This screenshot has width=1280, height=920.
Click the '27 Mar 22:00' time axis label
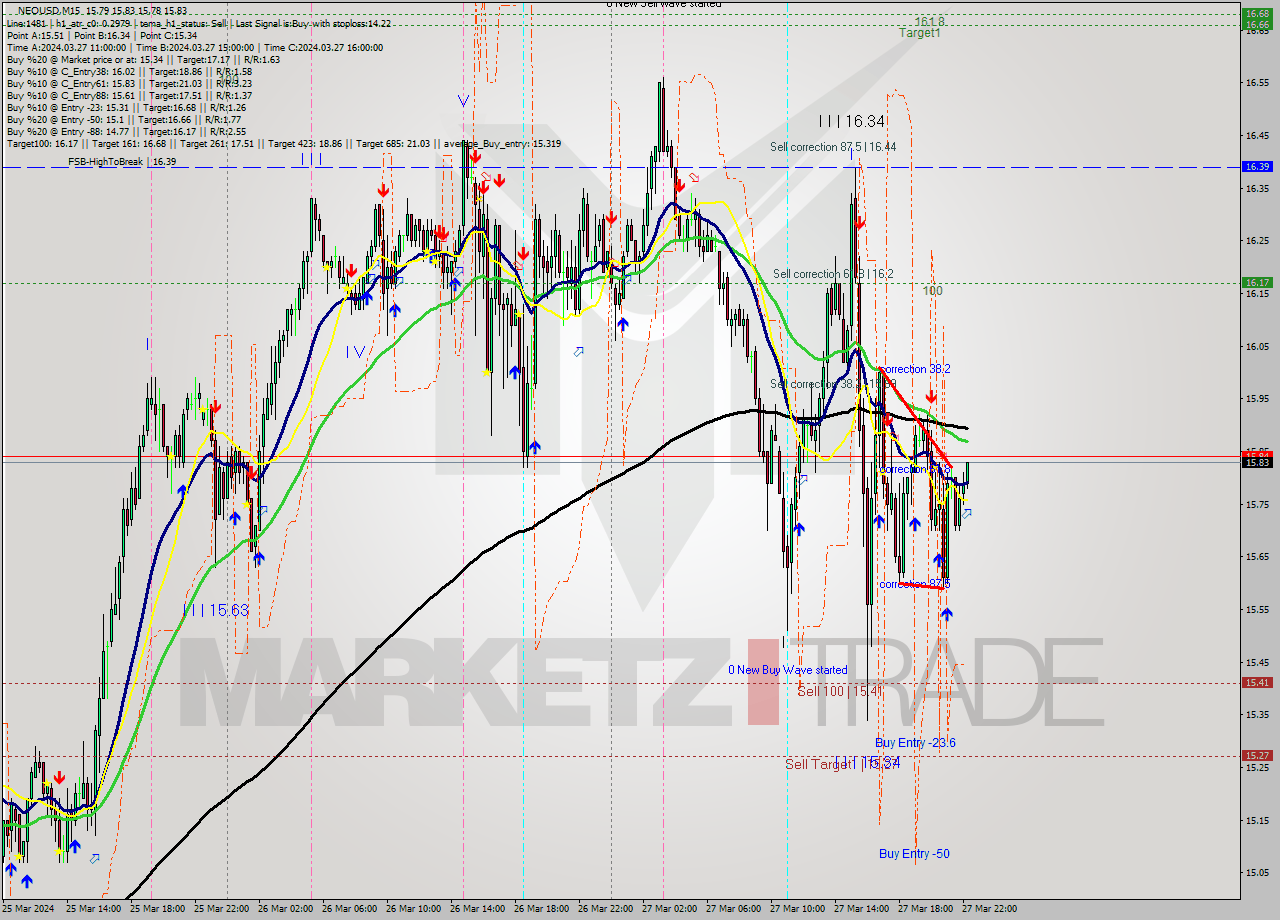989,909
